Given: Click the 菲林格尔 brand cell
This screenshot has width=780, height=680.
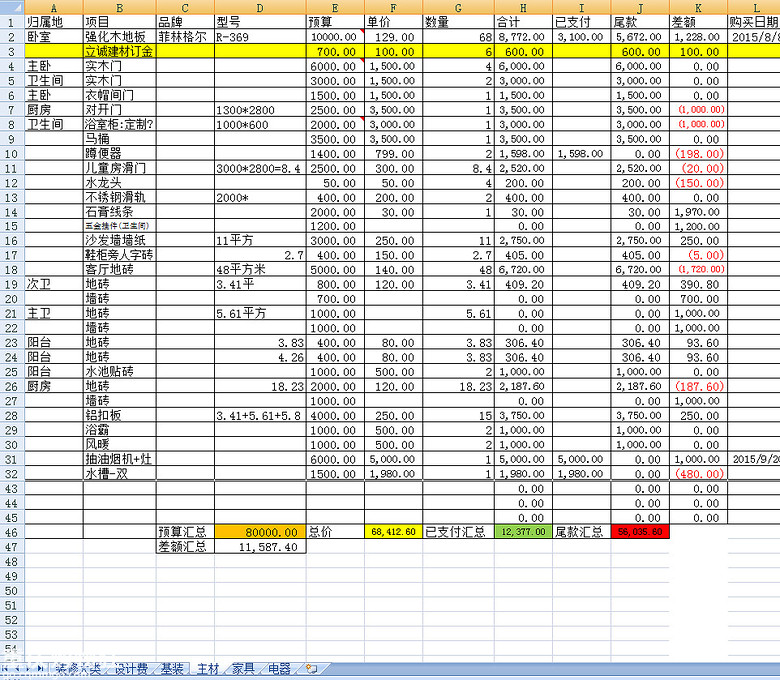Looking at the screenshot, I should click(184, 35).
